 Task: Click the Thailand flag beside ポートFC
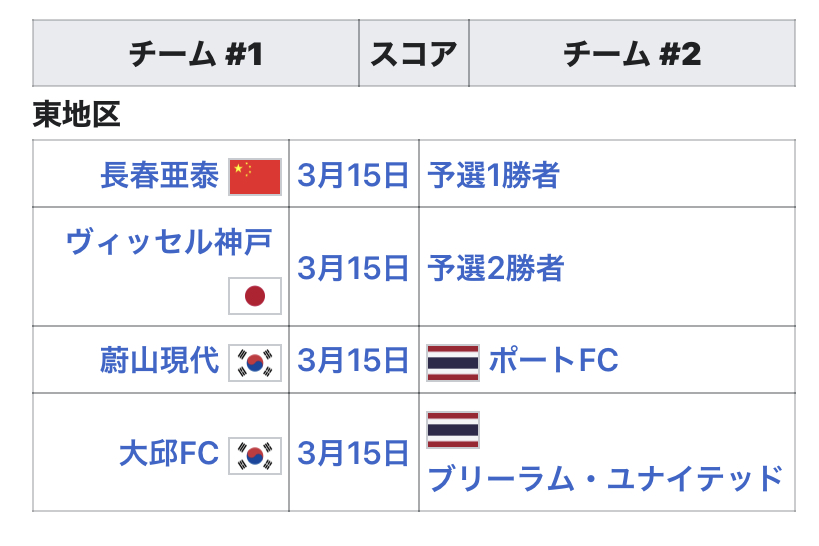click(452, 361)
